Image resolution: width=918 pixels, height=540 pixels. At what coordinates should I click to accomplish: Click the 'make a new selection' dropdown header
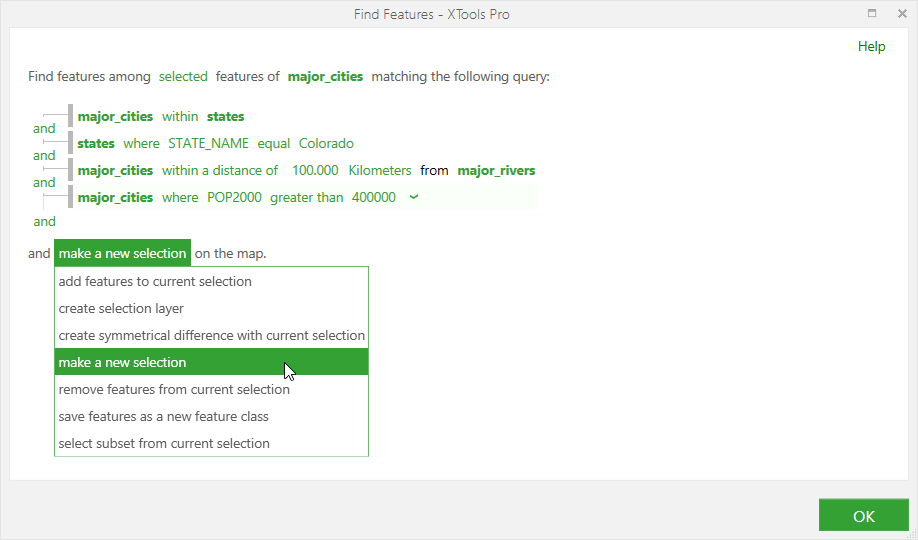[122, 253]
